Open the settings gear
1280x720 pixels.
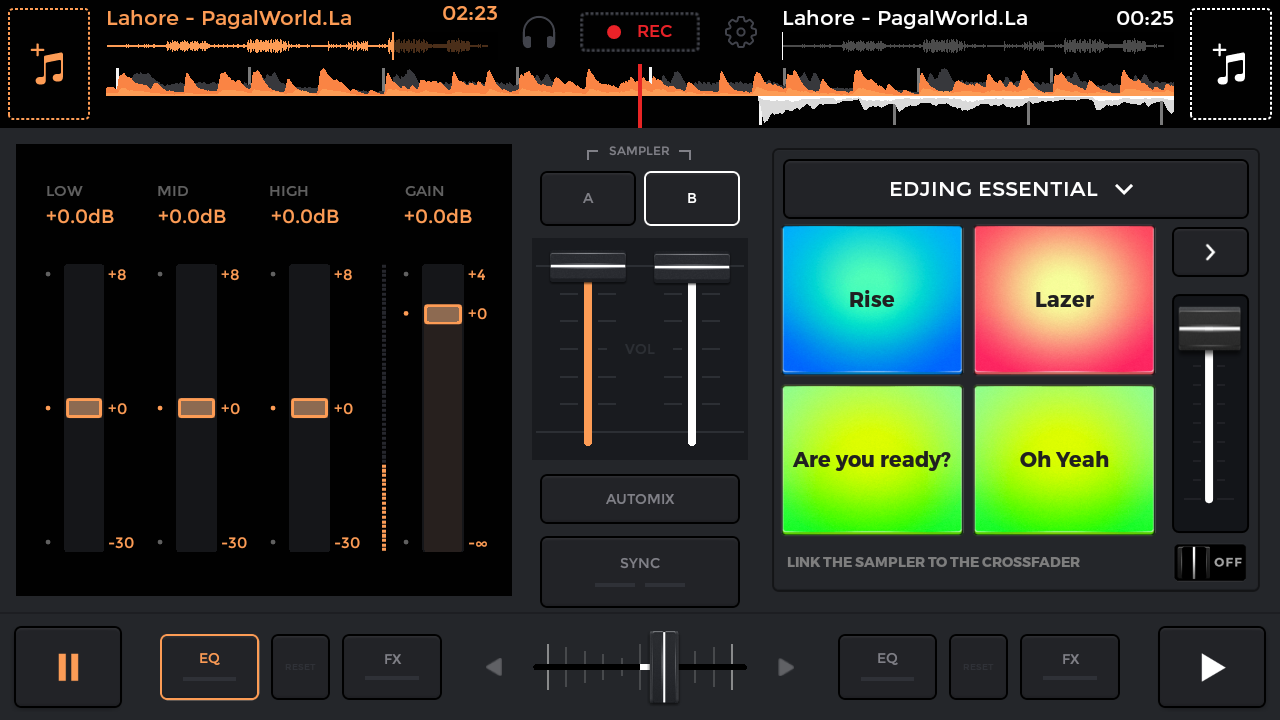(x=741, y=31)
